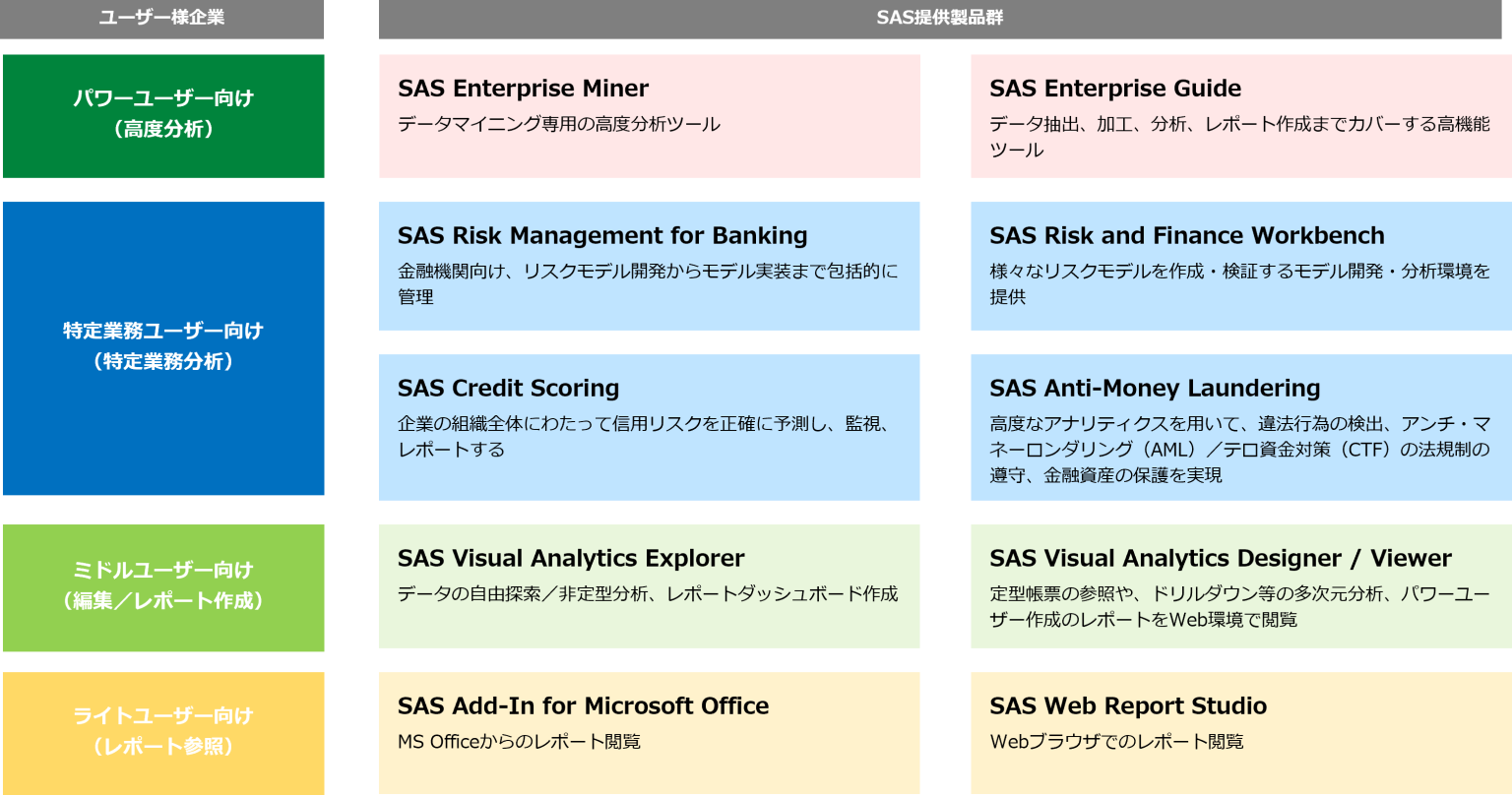Click SAS Risk and Finance Workbench title
The image size is (1512, 795).
1186,236
